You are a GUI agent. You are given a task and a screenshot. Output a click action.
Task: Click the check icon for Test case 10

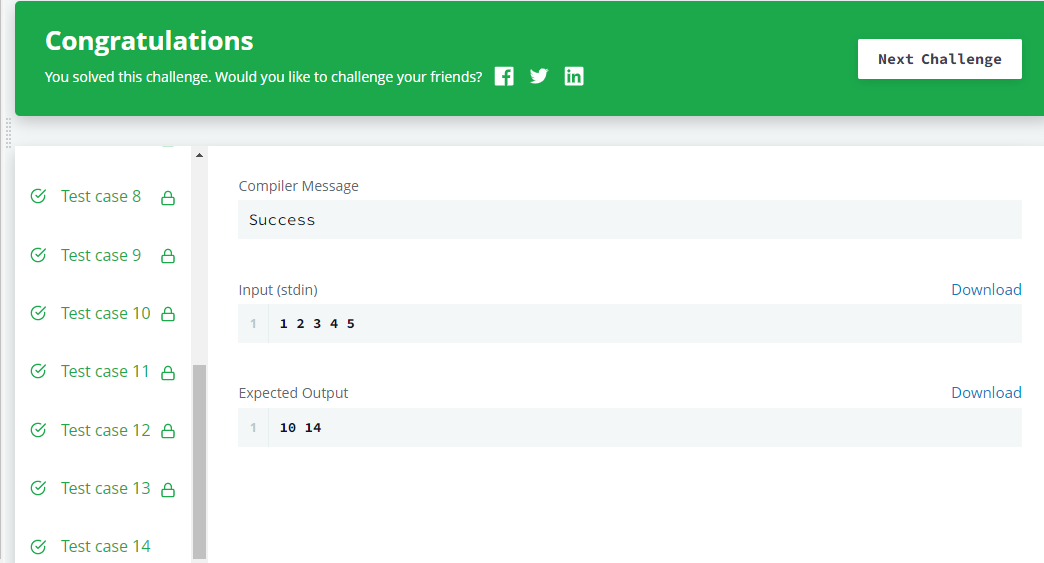pyautogui.click(x=39, y=313)
